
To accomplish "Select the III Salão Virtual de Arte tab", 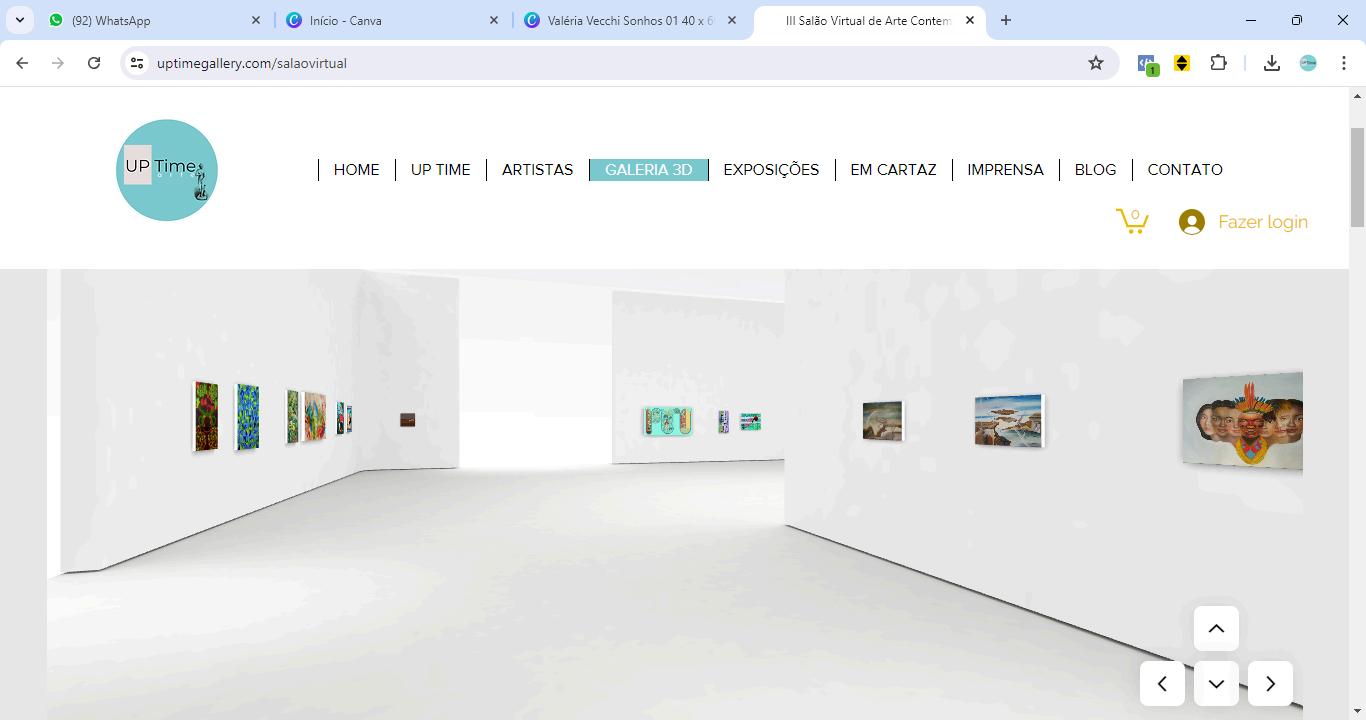I will point(869,20).
